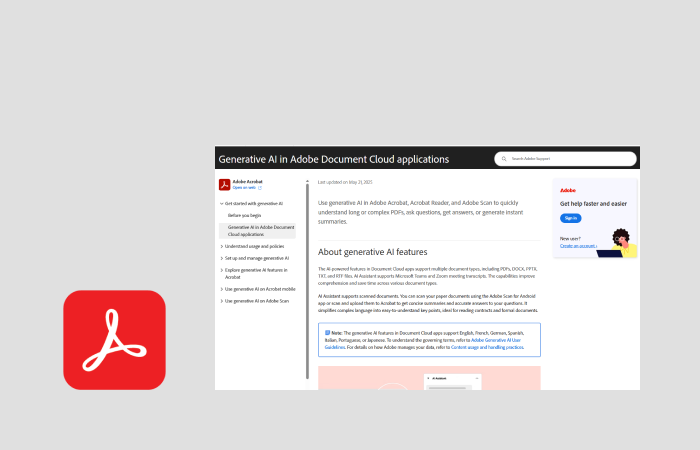Click the large red Adobe Acrobat logo
The image size is (700, 450).
[114, 340]
